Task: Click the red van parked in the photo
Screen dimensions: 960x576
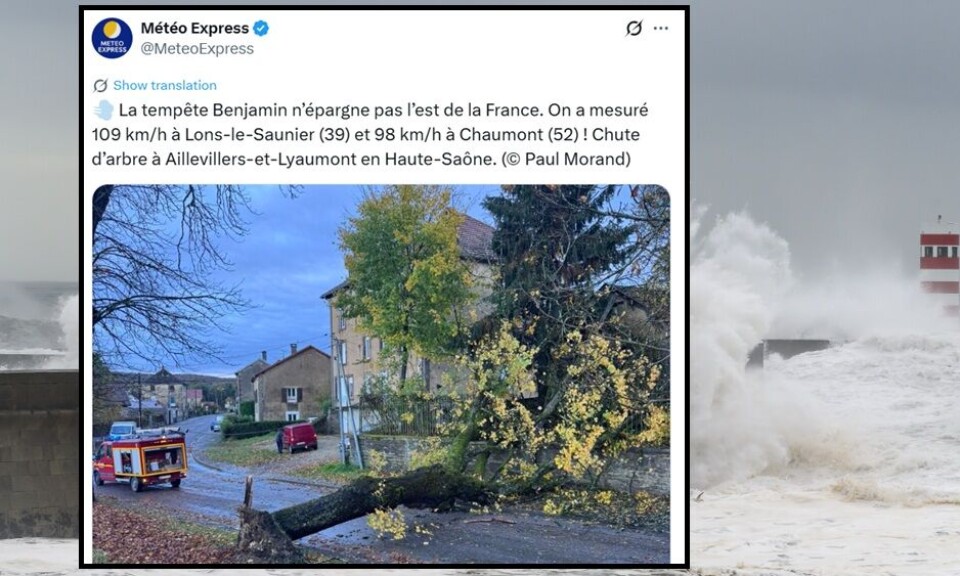Action: (x=298, y=437)
